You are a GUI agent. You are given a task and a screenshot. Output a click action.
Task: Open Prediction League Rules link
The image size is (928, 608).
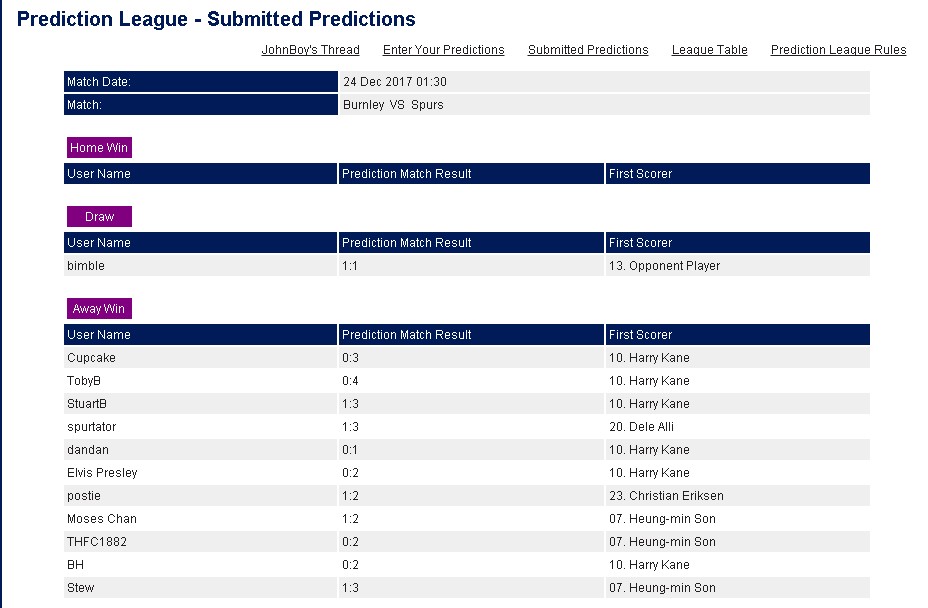coord(838,50)
